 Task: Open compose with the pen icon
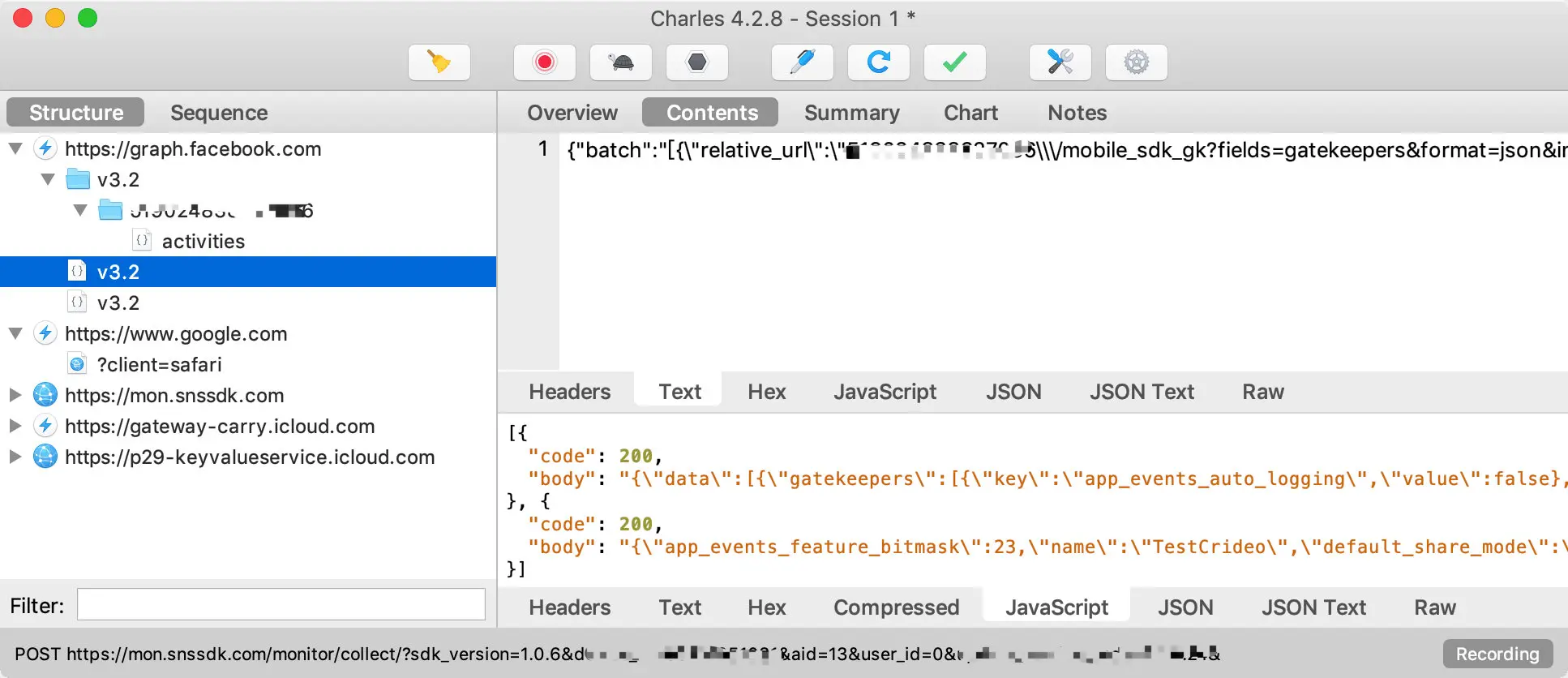click(802, 62)
